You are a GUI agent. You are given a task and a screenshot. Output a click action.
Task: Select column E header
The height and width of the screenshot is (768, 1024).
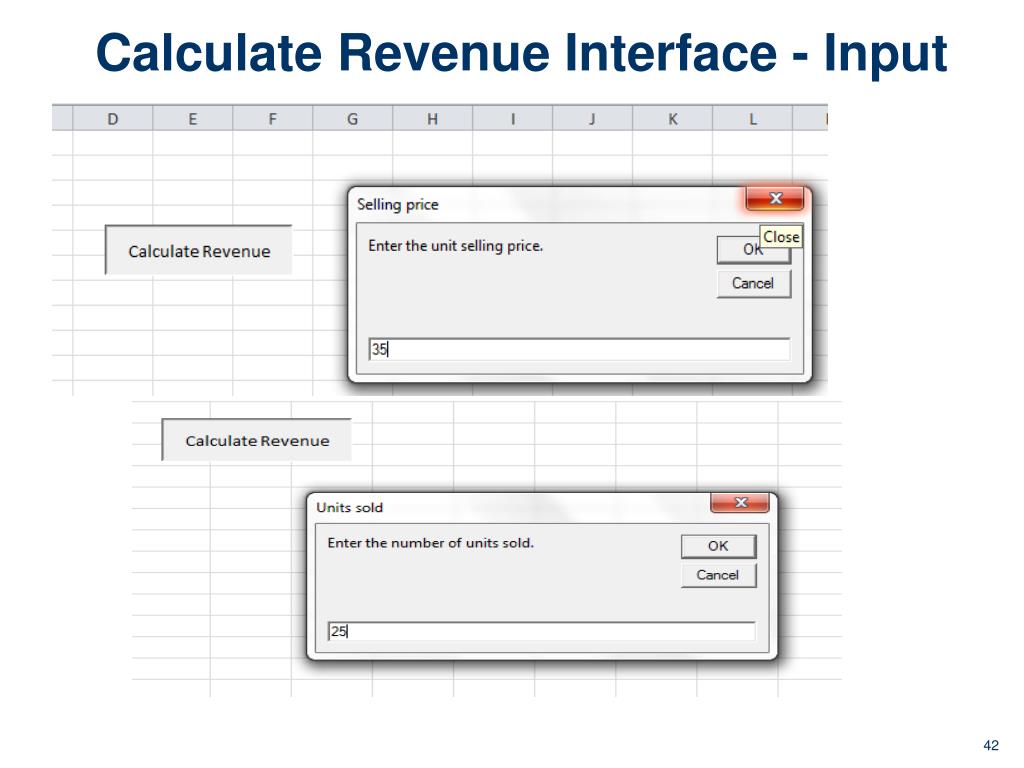coord(193,119)
